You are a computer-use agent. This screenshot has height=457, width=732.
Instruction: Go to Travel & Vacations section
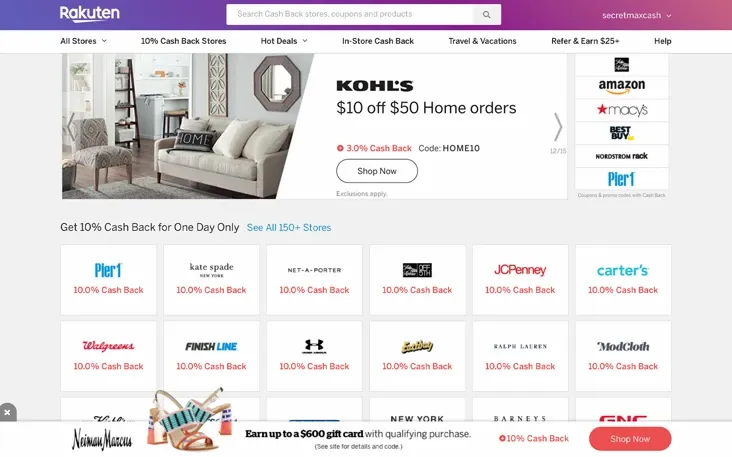[x=482, y=41]
